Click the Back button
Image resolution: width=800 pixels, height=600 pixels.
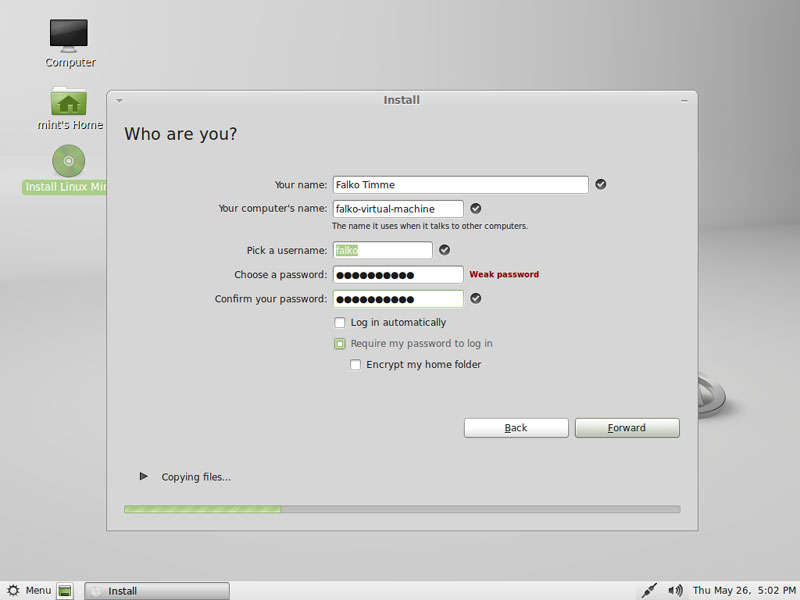[516, 428]
